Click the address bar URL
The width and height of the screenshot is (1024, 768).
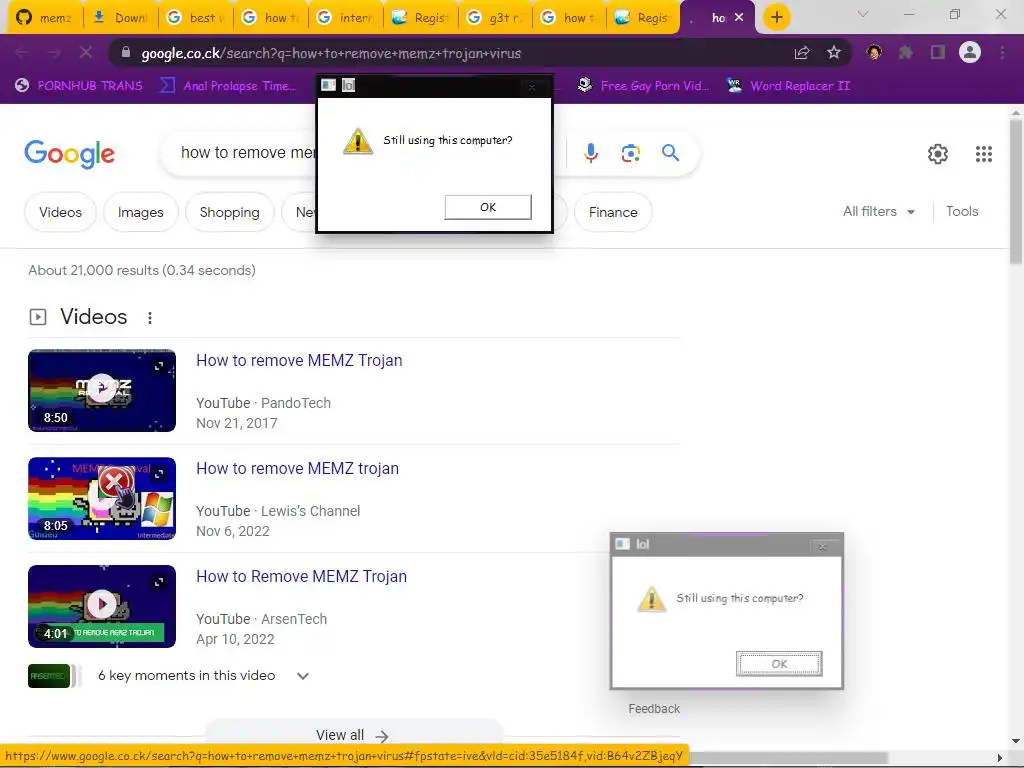(331, 53)
